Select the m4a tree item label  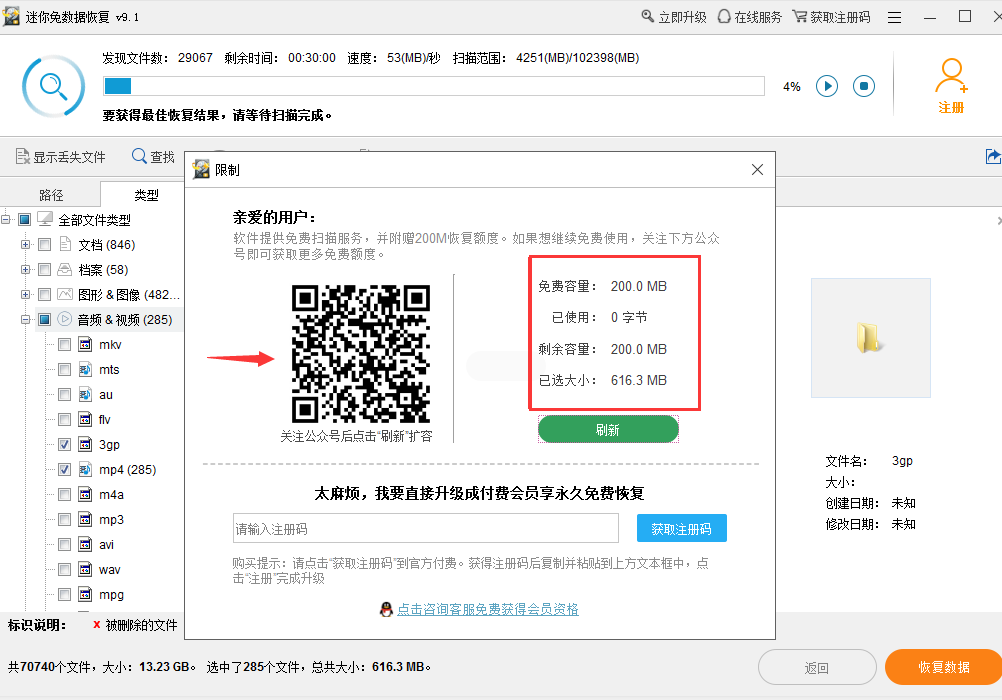[111, 494]
